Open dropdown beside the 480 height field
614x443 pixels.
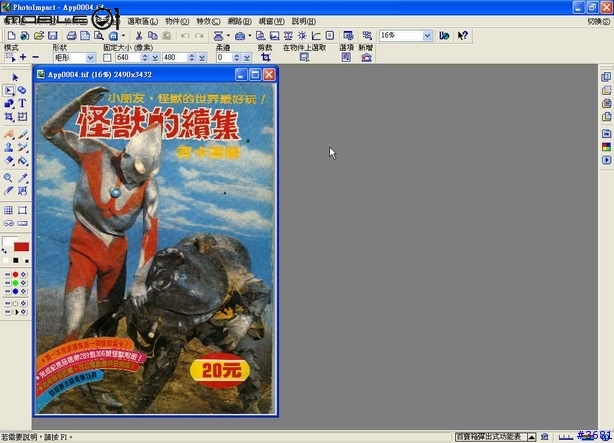(x=202, y=58)
